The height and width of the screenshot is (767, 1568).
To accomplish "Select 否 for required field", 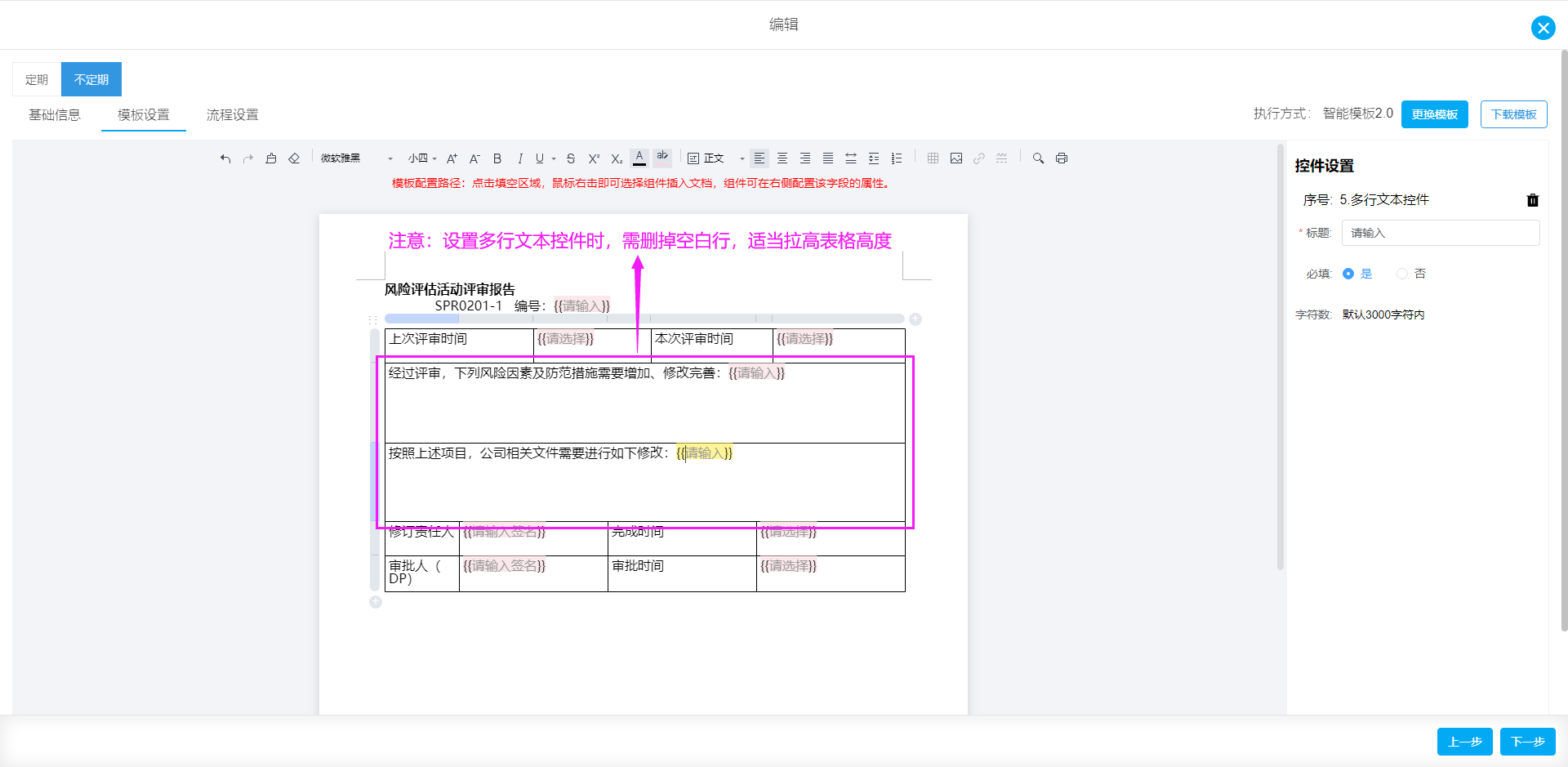I will [1402, 274].
